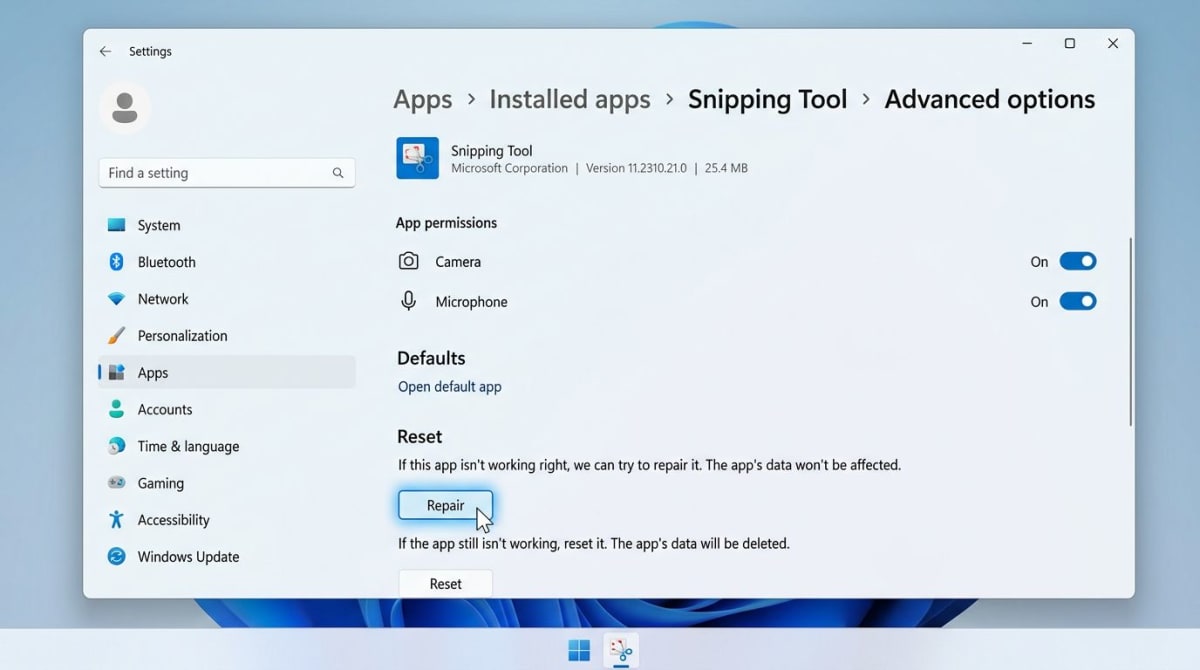Screen dimensions: 1200x670
Task: Minimize the Settings window
Action: (1027, 44)
